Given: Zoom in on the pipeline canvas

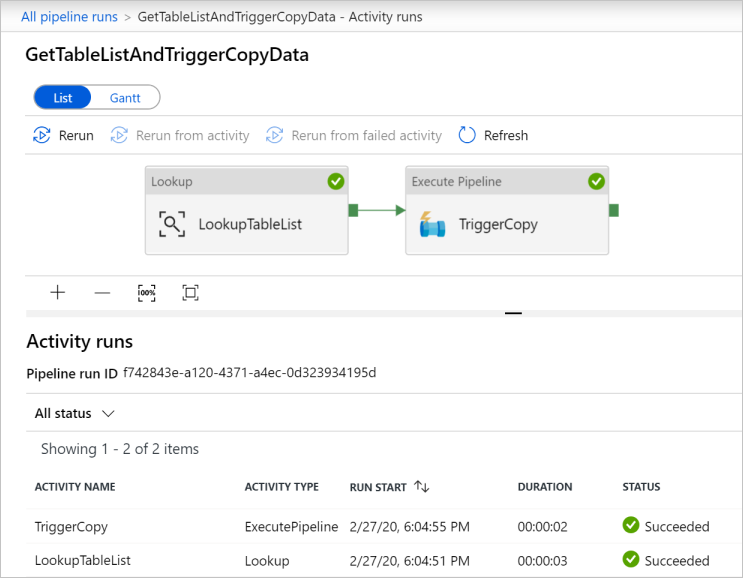Looking at the screenshot, I should 58,292.
